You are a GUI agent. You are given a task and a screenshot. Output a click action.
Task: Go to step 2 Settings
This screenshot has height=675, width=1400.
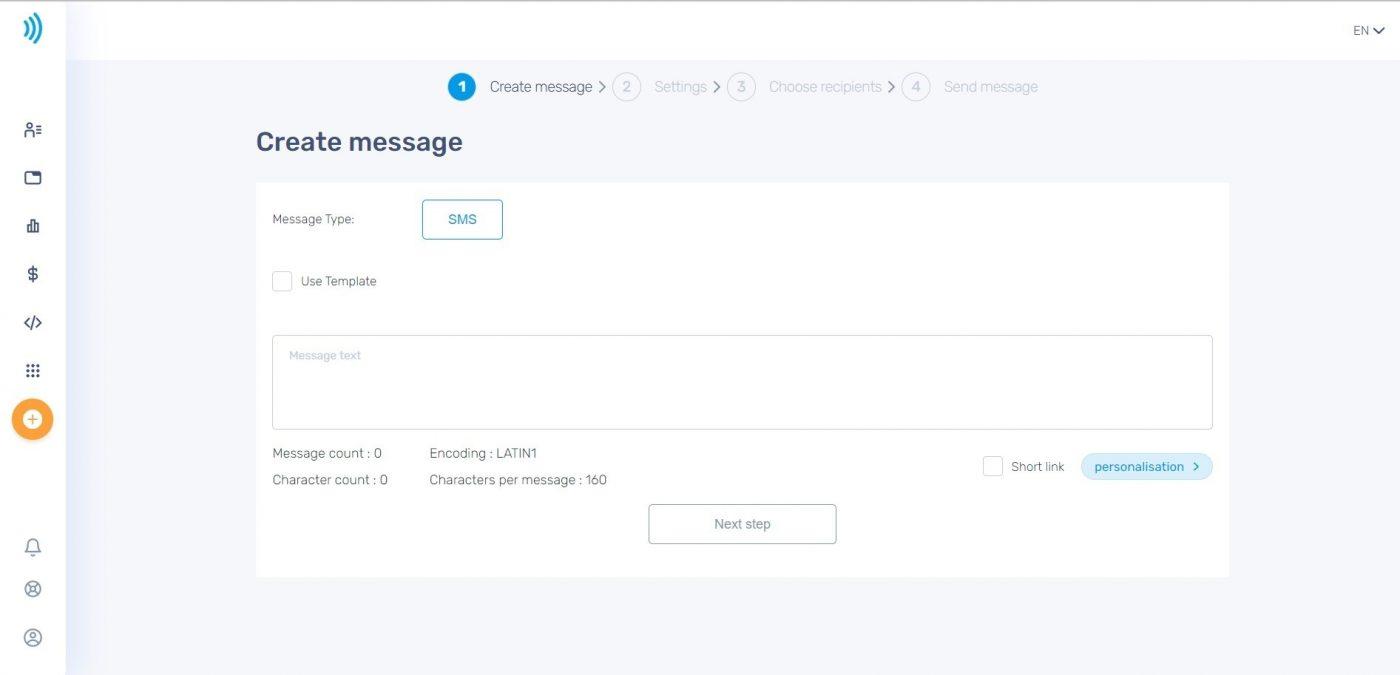[660, 87]
